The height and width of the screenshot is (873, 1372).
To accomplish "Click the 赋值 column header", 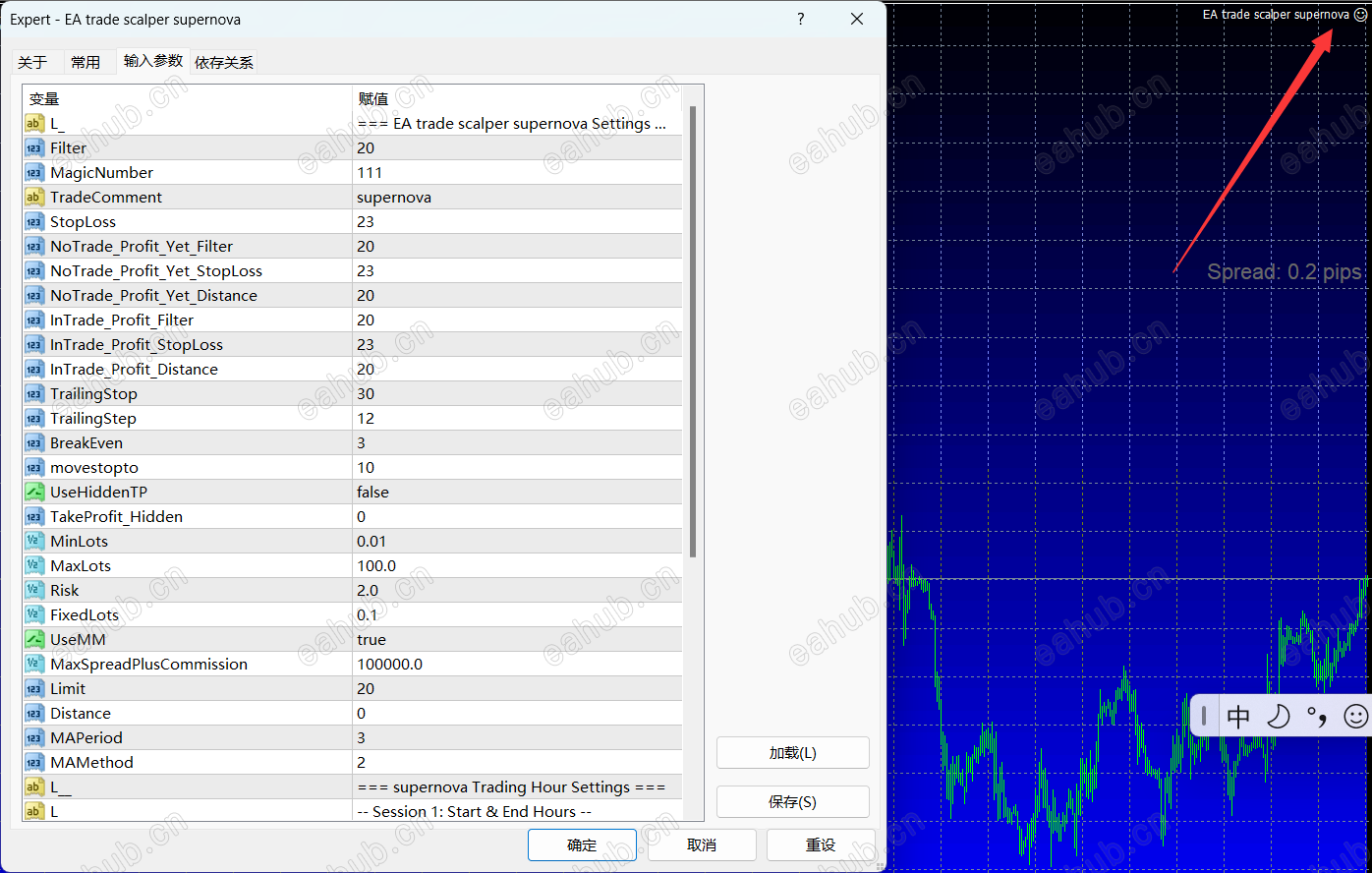I will click(x=517, y=98).
